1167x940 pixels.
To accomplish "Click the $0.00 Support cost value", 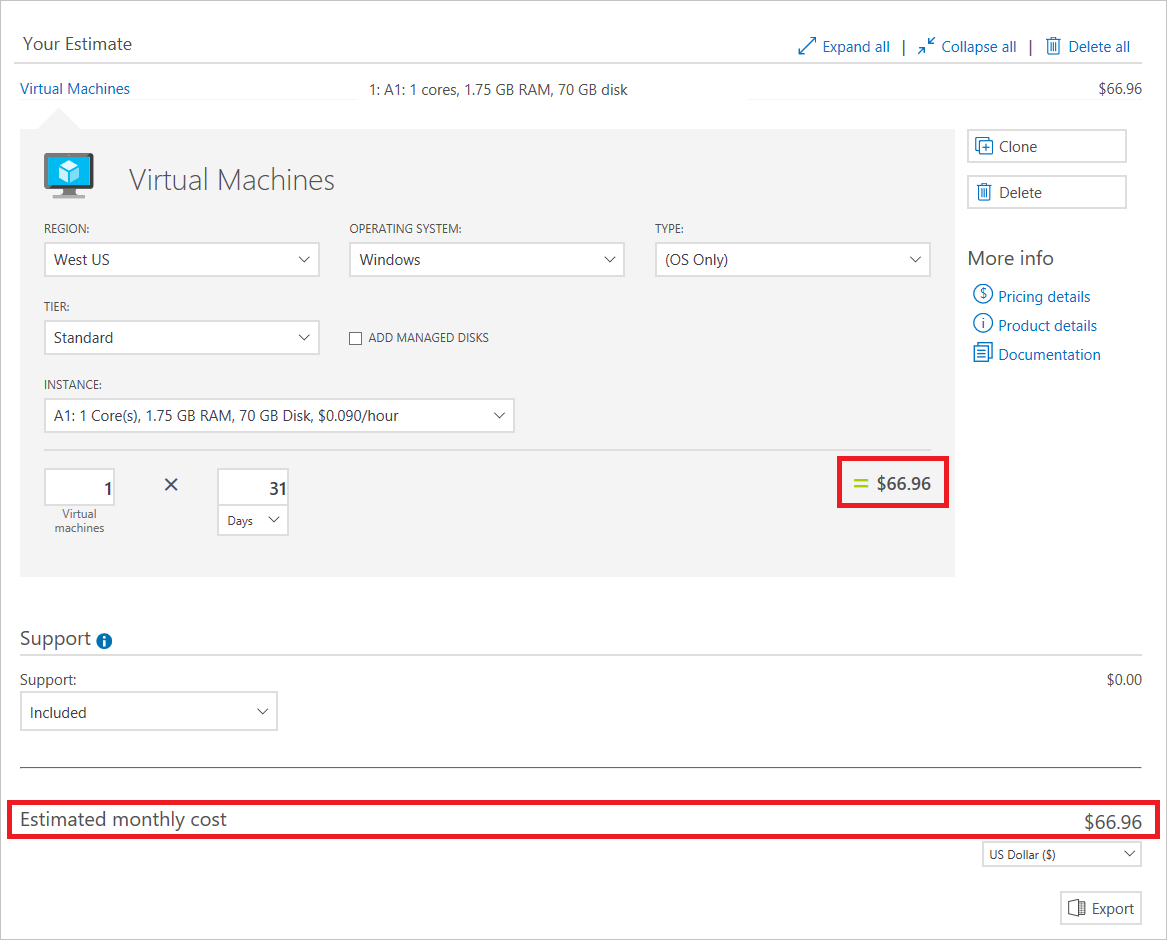I will (1124, 680).
